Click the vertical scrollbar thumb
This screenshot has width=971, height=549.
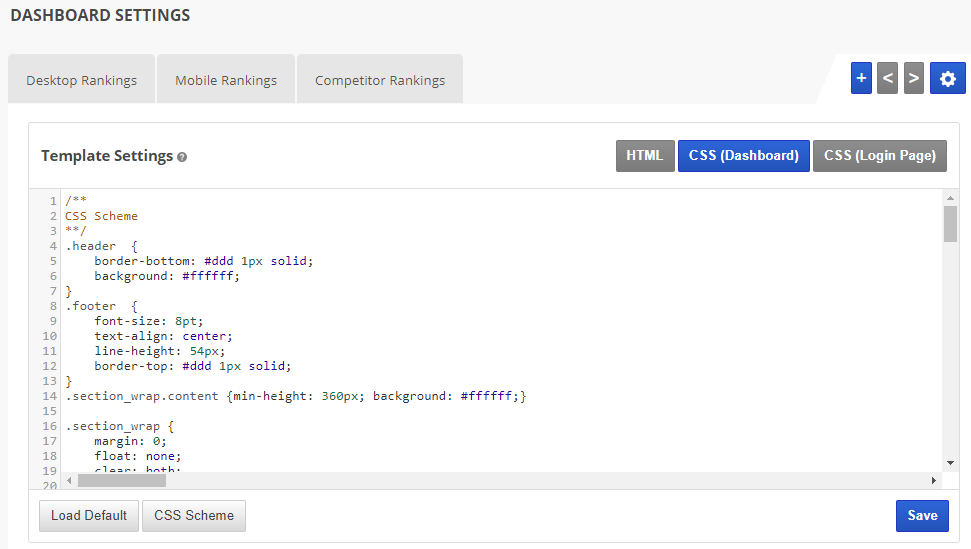[x=950, y=224]
